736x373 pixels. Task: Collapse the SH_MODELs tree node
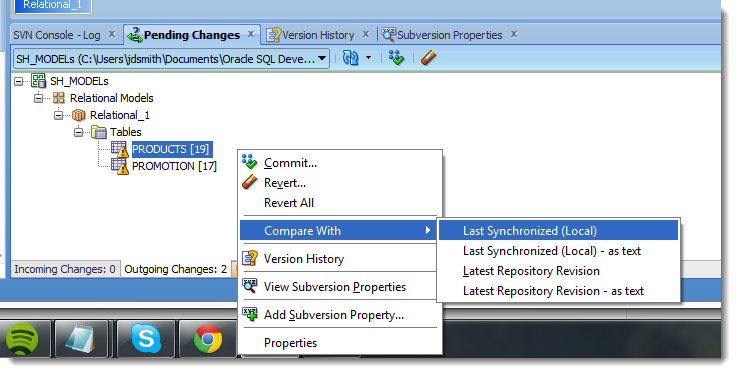tap(18, 81)
